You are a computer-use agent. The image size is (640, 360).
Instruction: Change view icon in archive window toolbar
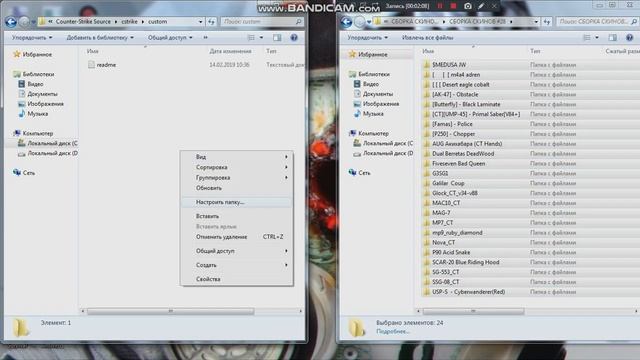tap(587, 38)
